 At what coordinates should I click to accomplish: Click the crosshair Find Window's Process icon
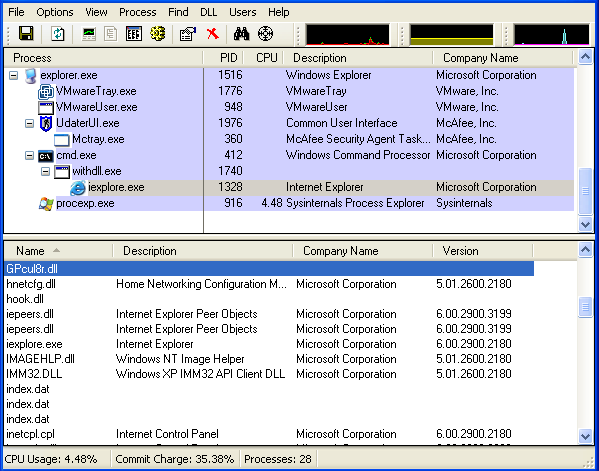(x=266, y=34)
